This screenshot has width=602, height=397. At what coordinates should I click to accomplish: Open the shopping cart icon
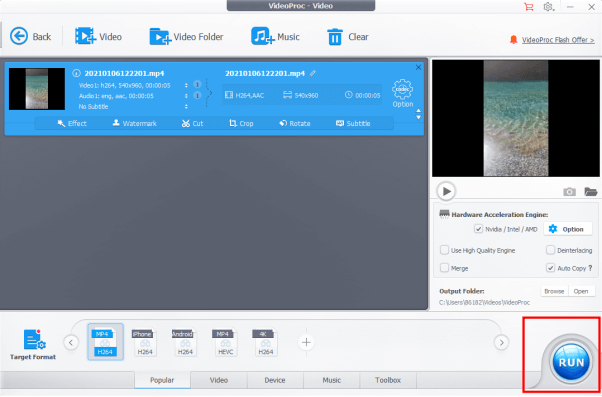(529, 7)
